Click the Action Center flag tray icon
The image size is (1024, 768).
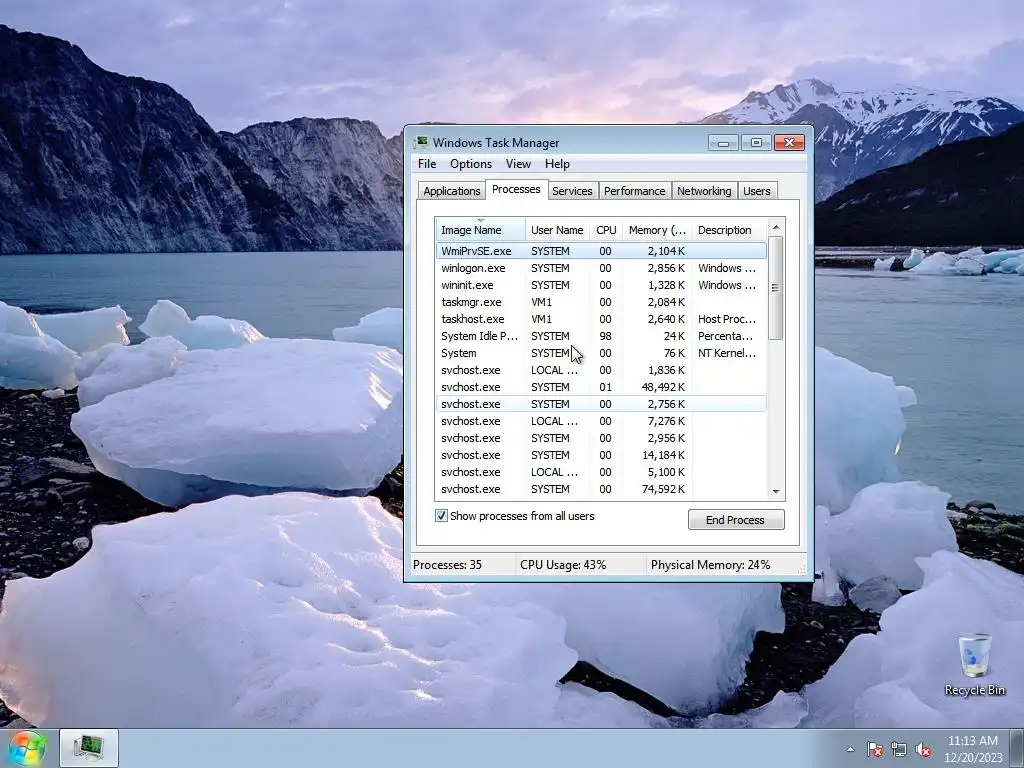coord(874,750)
